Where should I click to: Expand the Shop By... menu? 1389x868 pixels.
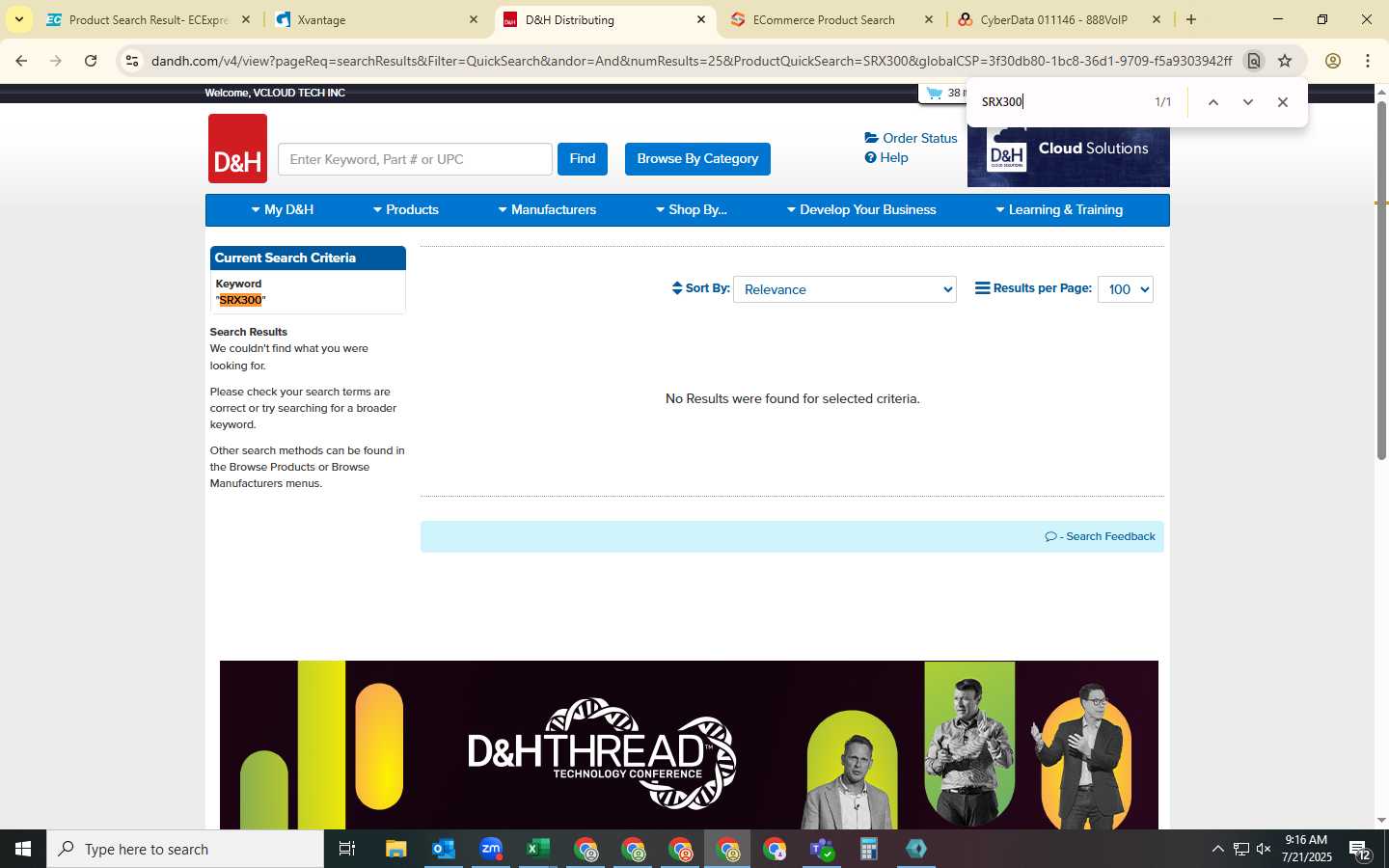tap(692, 209)
